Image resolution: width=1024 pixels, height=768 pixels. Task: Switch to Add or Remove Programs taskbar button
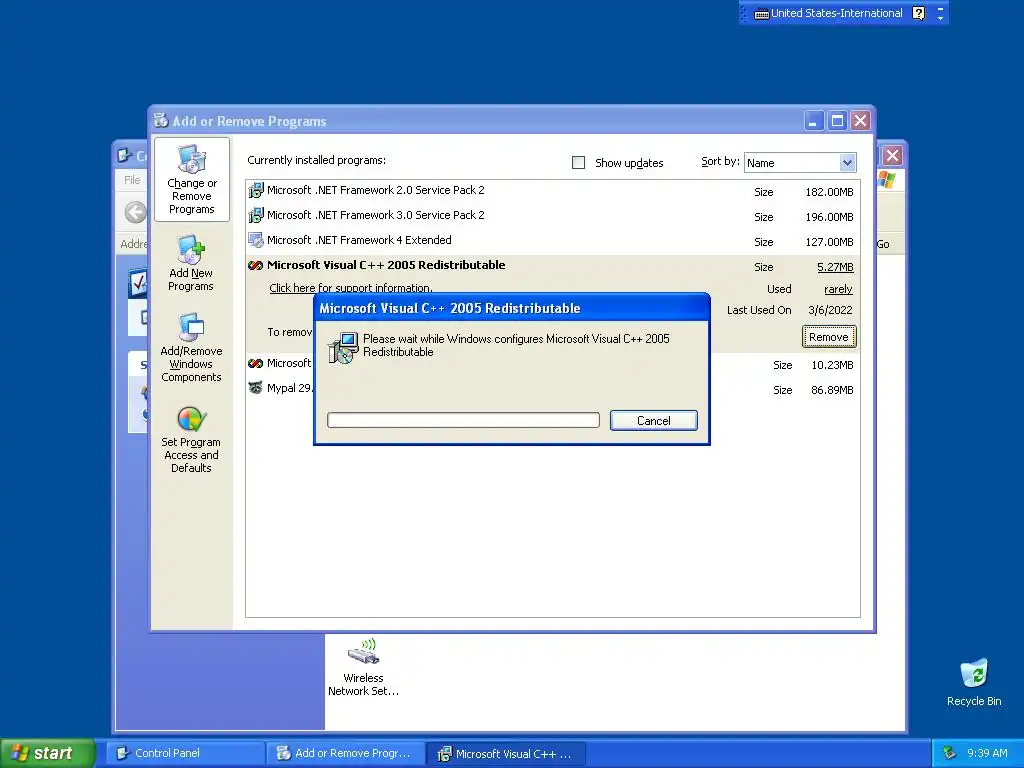[x=346, y=753]
